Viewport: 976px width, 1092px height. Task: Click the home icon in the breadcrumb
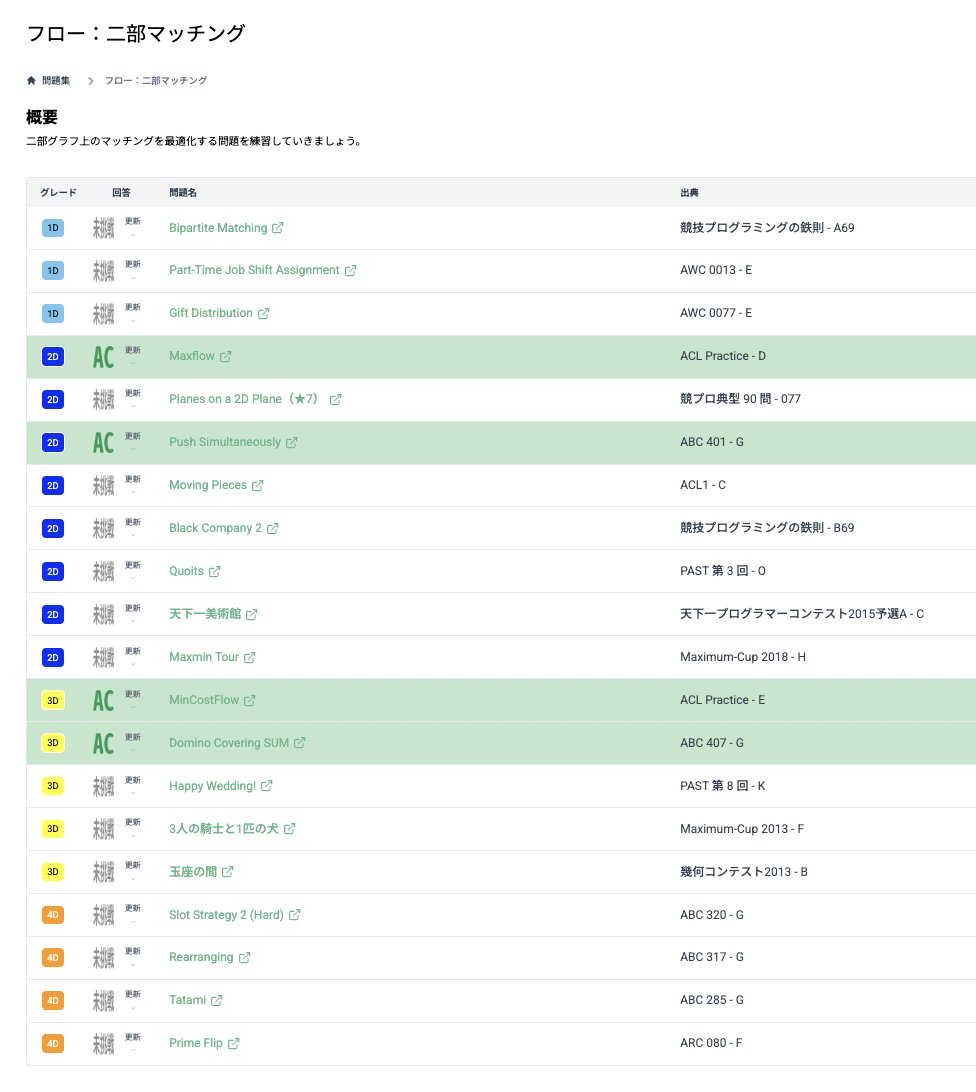pos(31,81)
